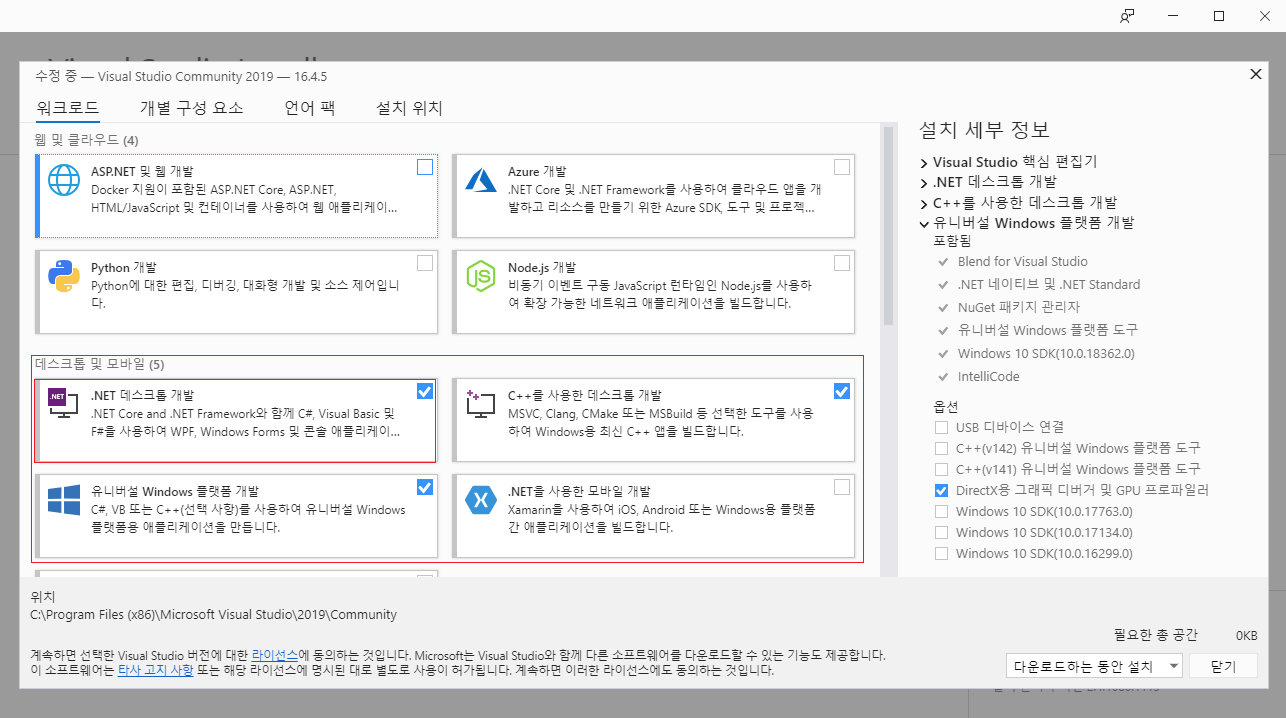The image size is (1286, 718).
Task: Click the C++ desktop development monitor icon
Action: [x=481, y=404]
